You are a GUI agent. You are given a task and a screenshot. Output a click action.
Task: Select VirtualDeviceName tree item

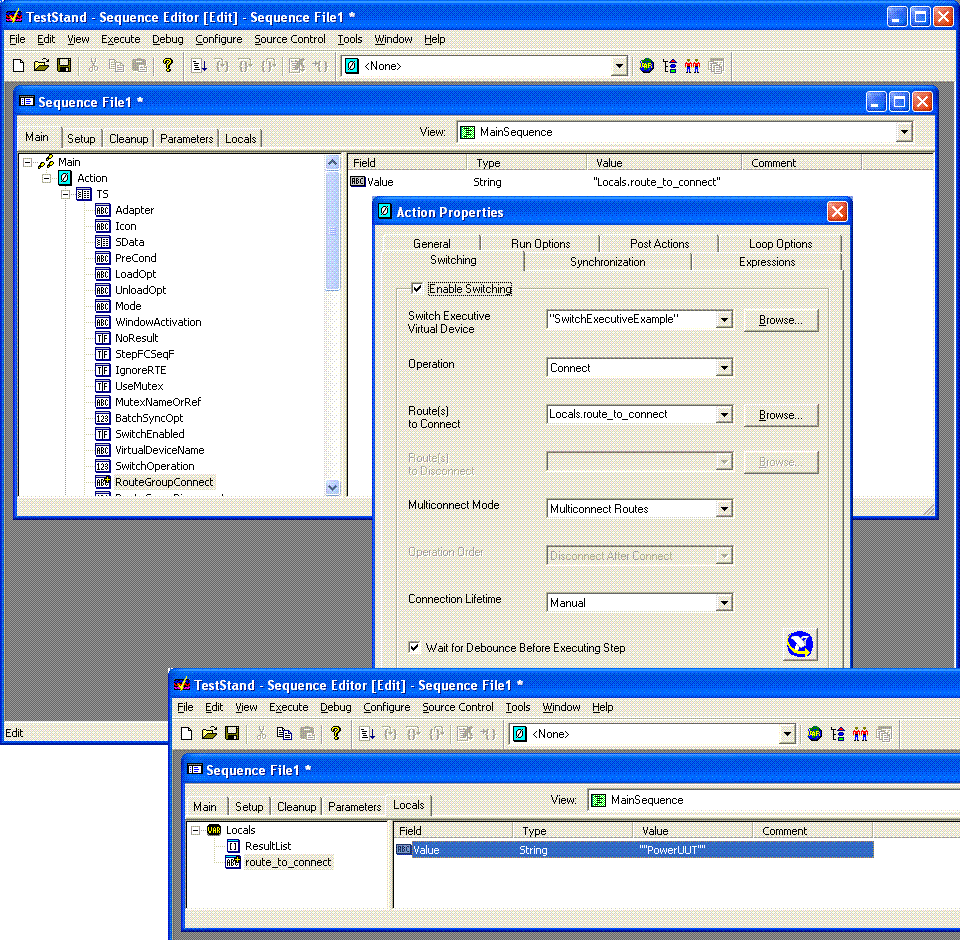[x=160, y=450]
